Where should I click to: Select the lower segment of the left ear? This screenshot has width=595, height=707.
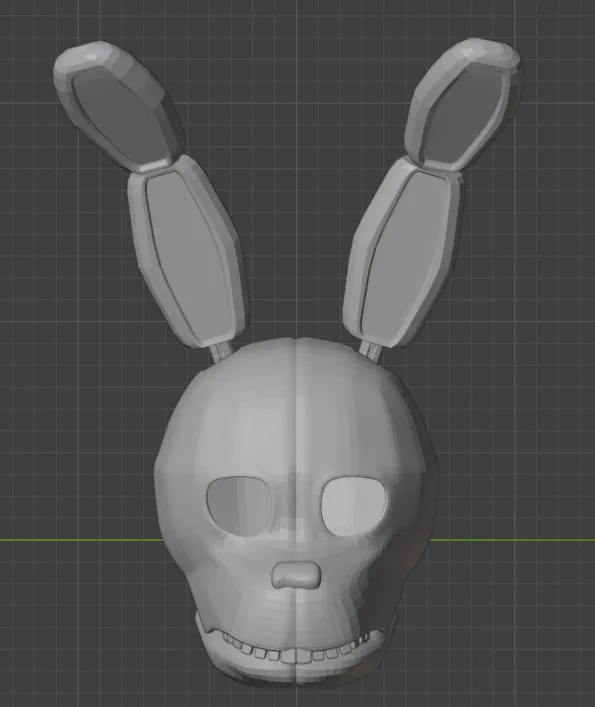187,251
